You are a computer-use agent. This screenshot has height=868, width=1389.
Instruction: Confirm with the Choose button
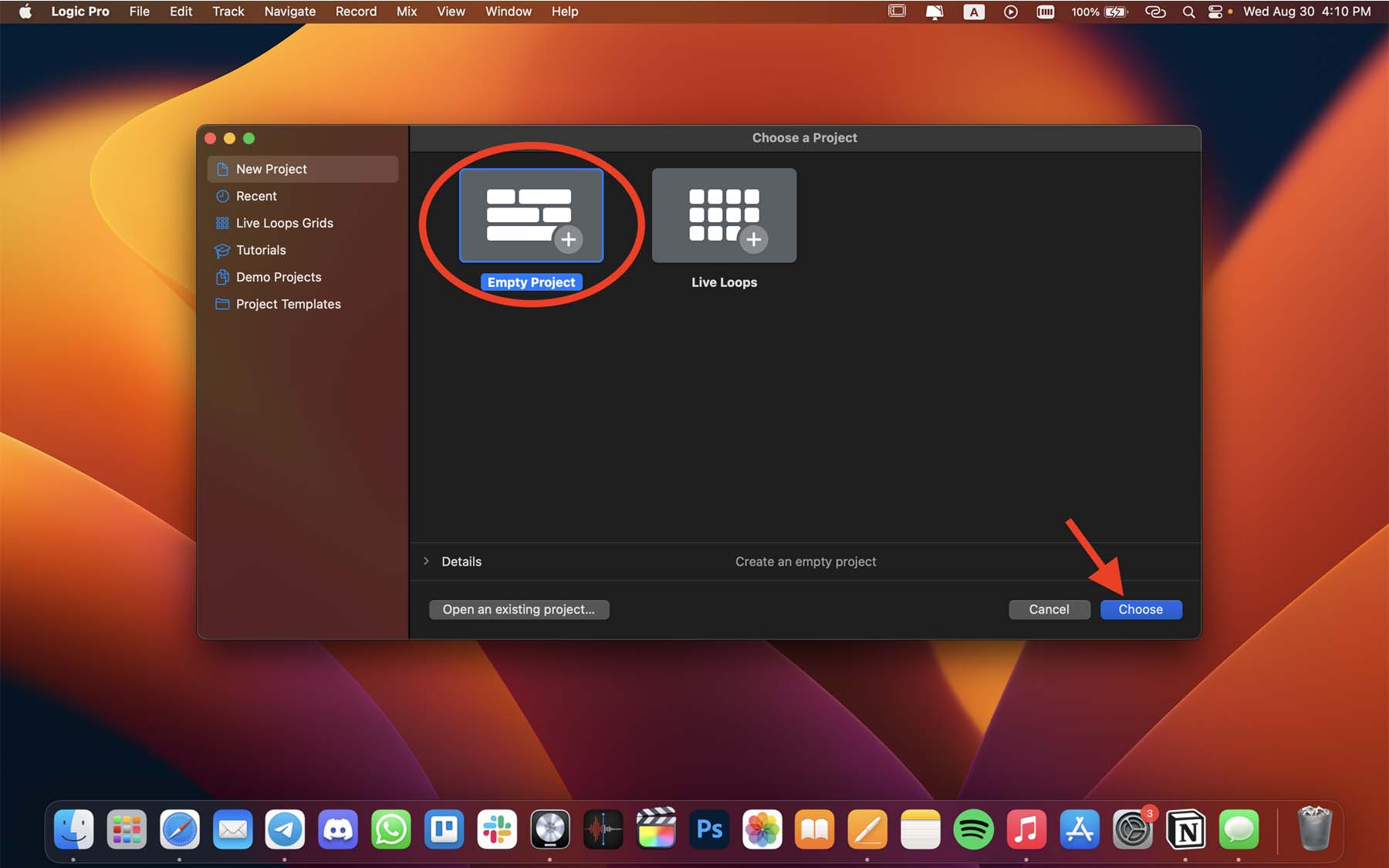click(x=1141, y=610)
